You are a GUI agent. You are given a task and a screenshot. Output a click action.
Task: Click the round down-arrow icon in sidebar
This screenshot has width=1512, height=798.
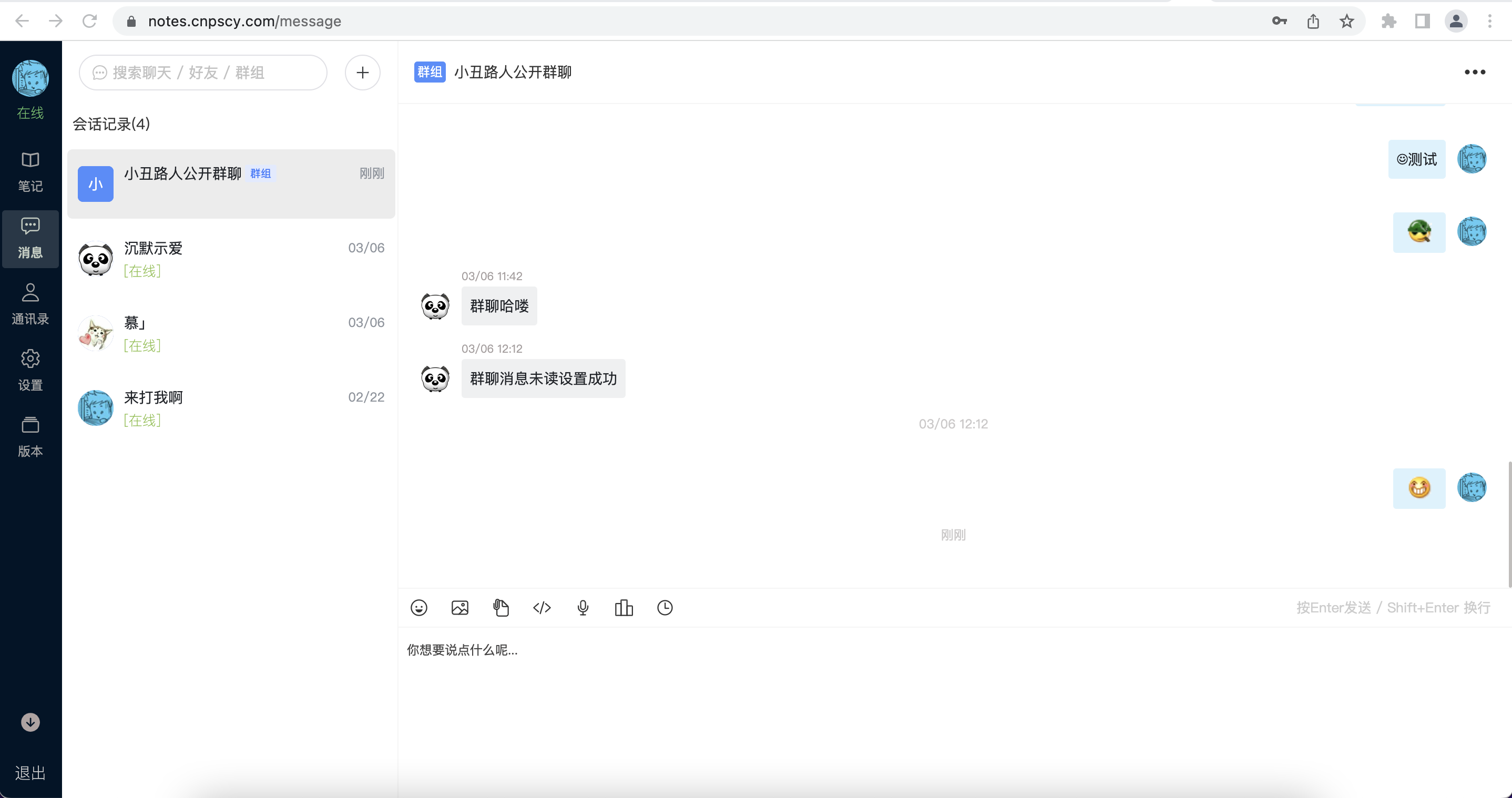30,722
